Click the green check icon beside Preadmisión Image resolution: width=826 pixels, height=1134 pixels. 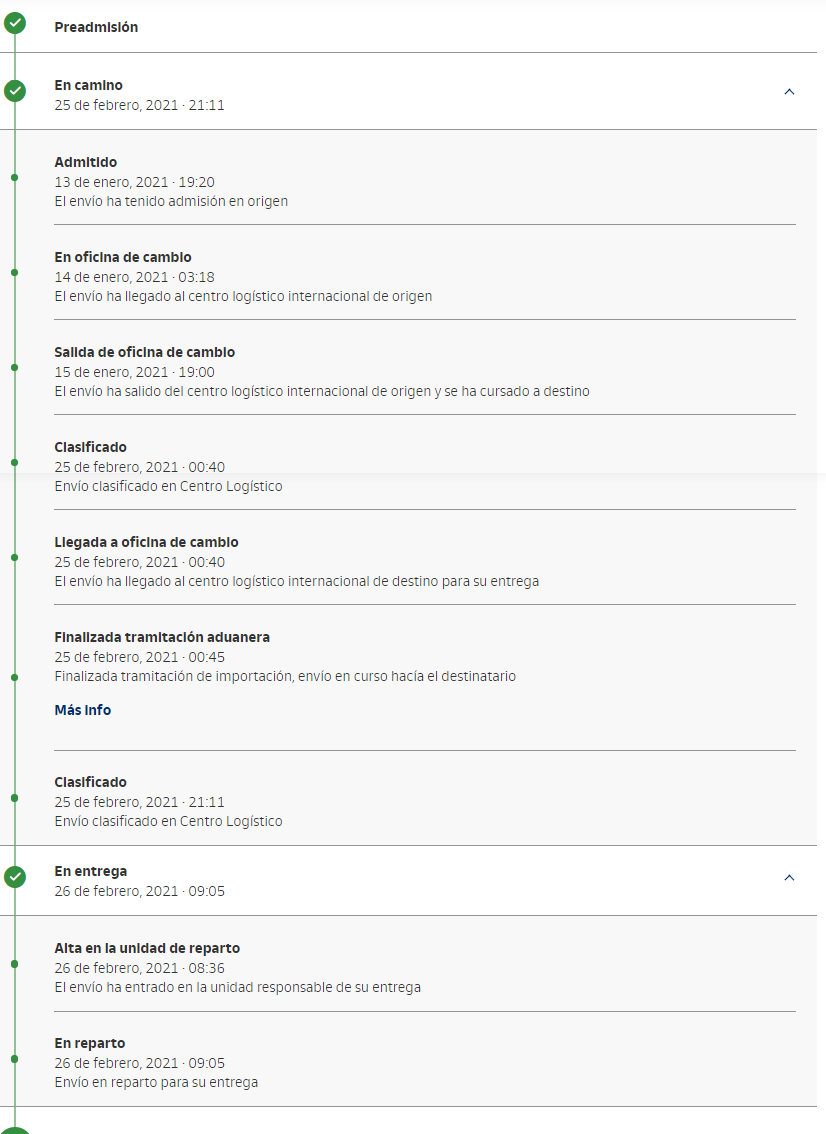[x=15, y=24]
